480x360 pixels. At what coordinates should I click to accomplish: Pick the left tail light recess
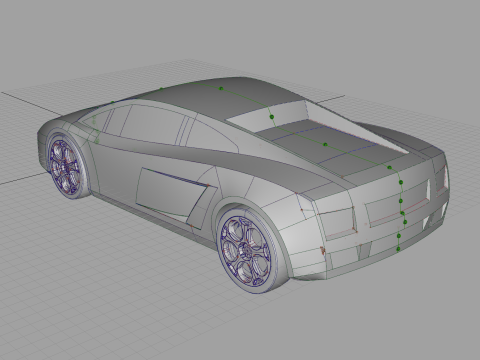[337, 222]
